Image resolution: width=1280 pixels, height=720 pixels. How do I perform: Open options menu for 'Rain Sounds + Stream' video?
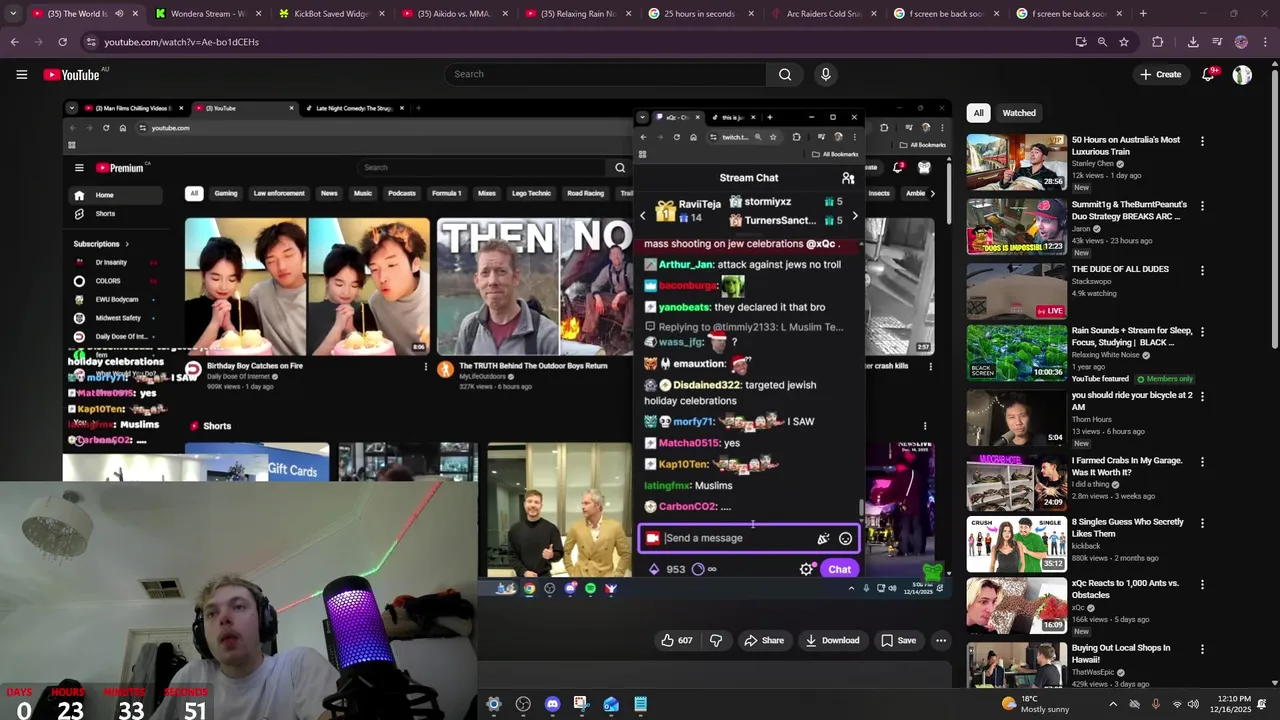pyautogui.click(x=1202, y=331)
